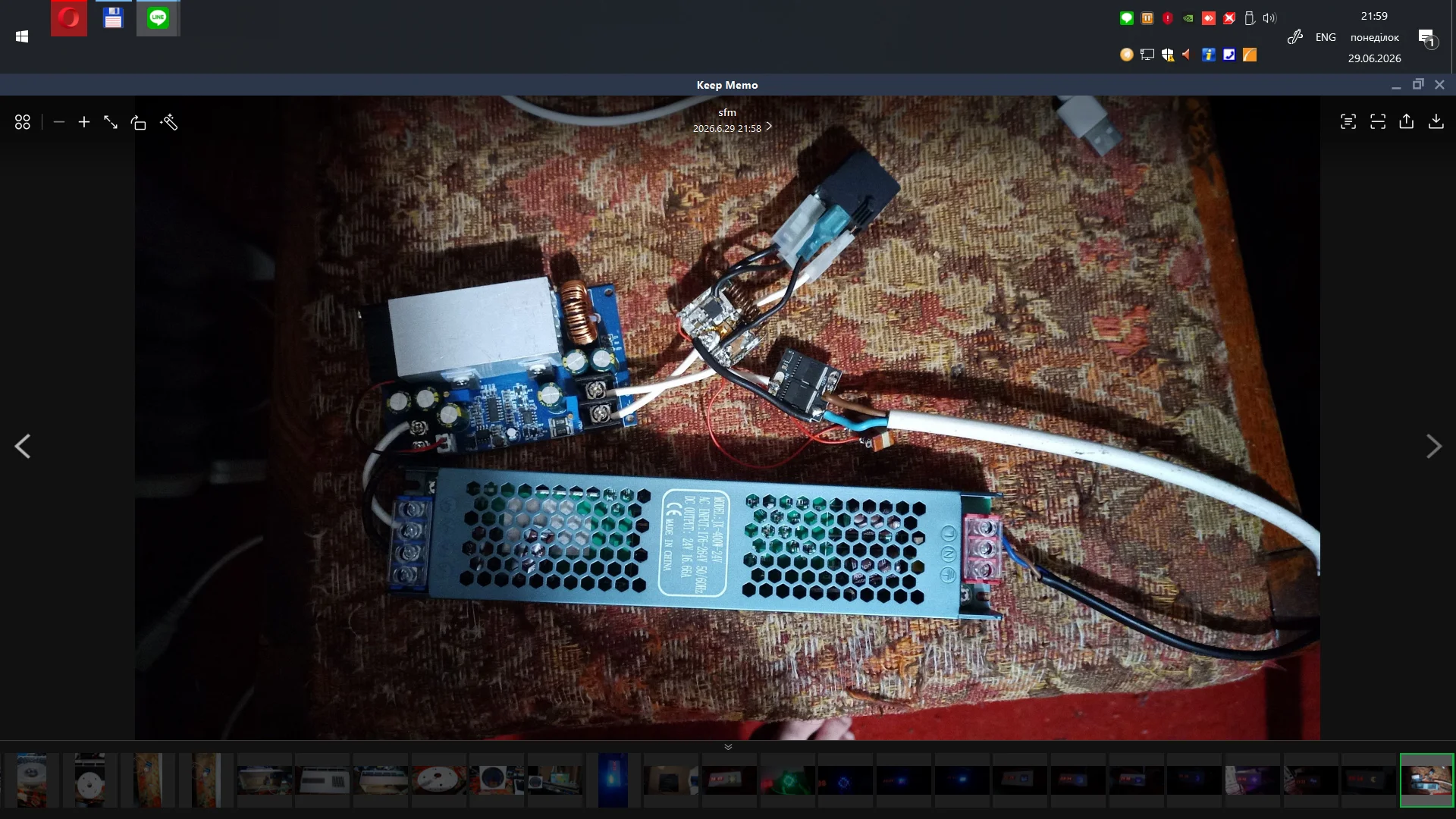Toggle the full-size expand arrows icon
Screen dimensions: 1456x819
tap(111, 122)
